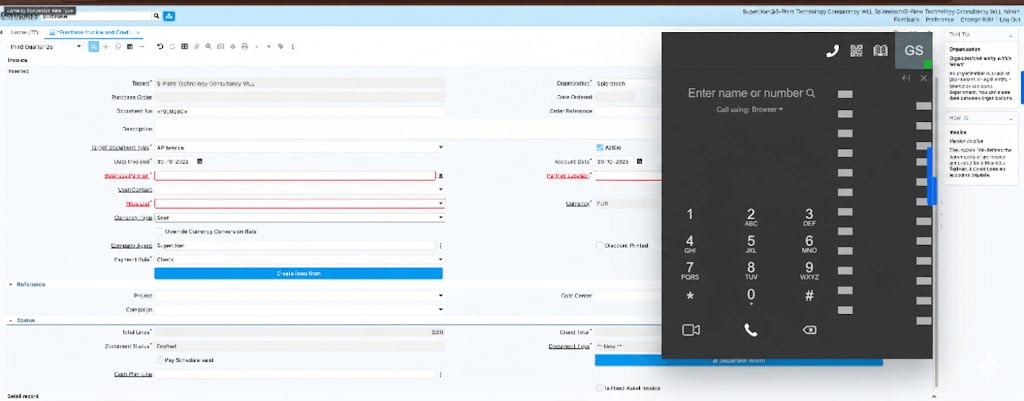Undo changes with the toolbar undo arrow
1024x401 pixels.
[x=161, y=46]
